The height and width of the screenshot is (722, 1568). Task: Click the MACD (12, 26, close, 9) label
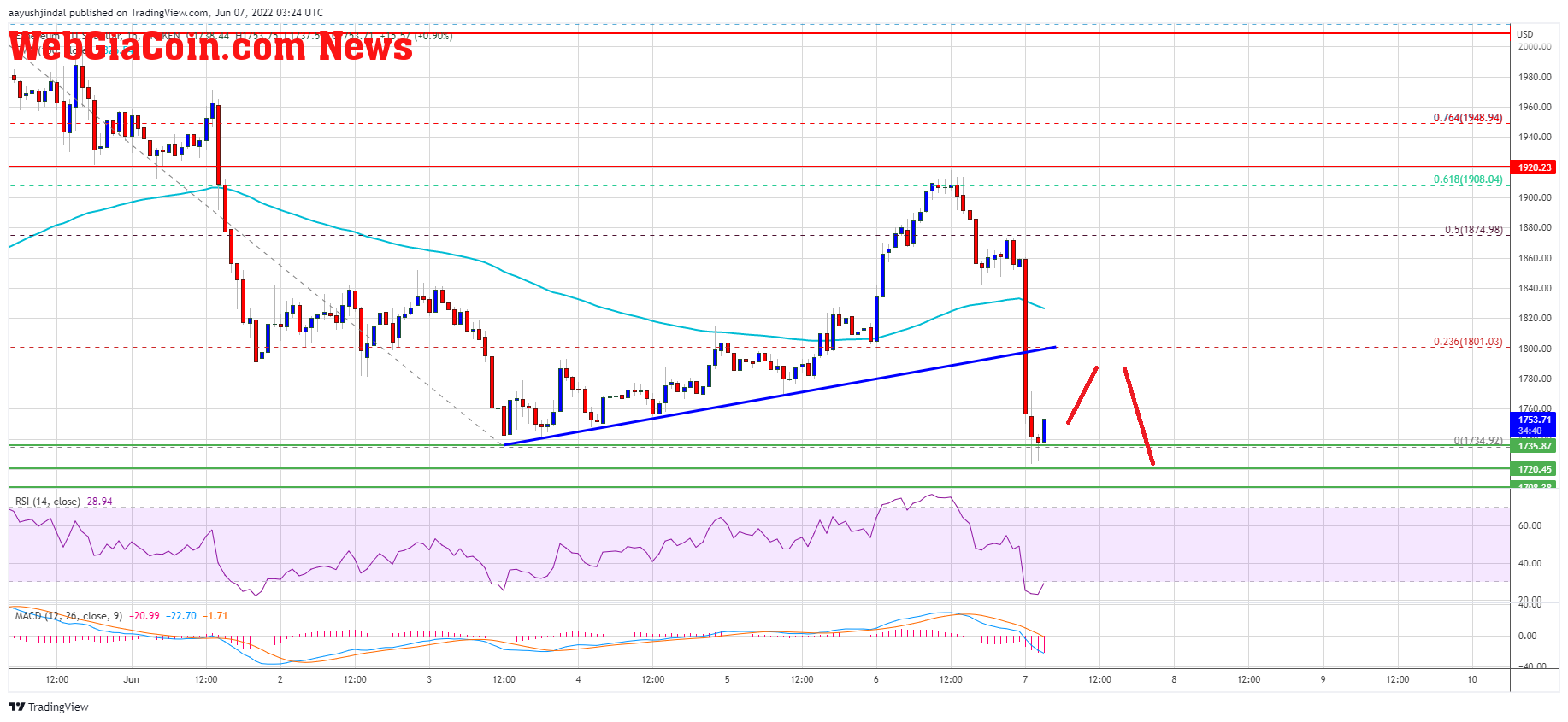tap(68, 615)
